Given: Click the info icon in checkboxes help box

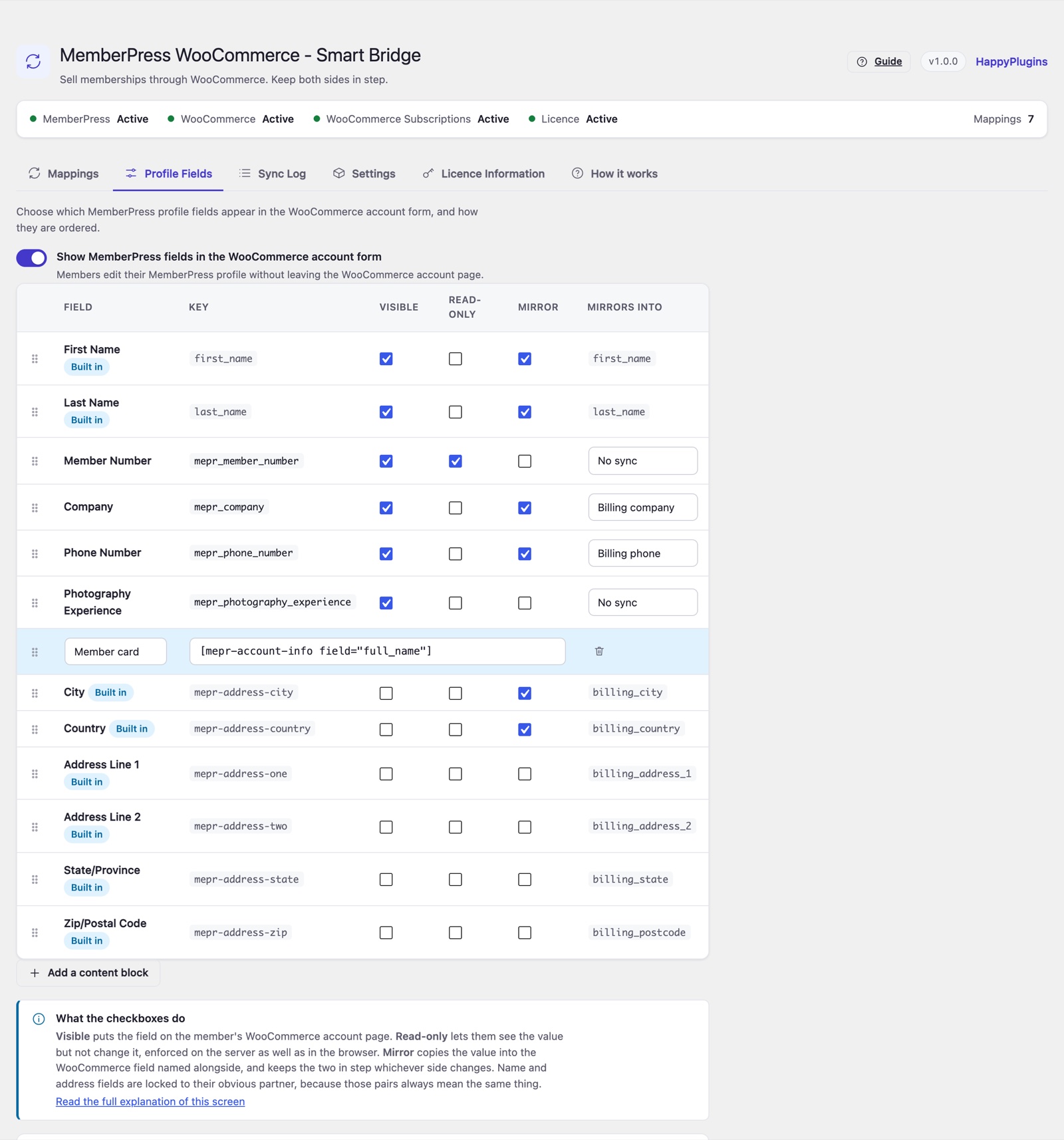Looking at the screenshot, I should point(39,1019).
